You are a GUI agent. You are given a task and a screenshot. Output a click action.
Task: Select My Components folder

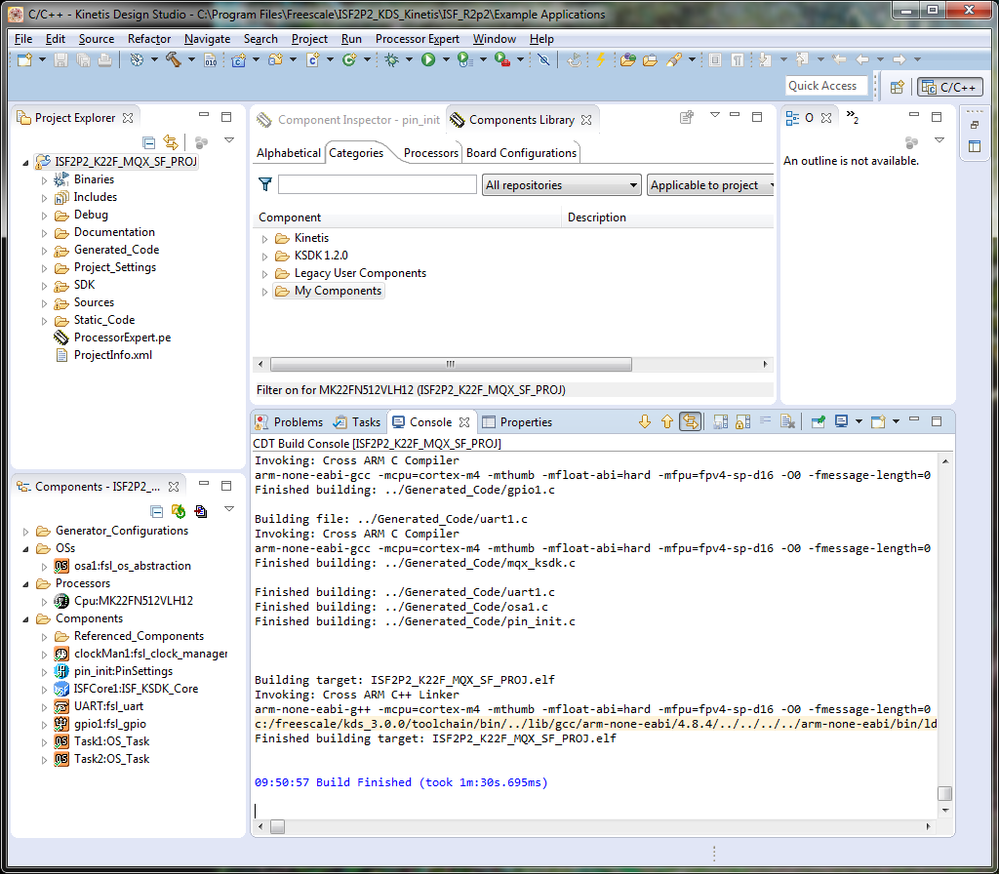point(329,291)
